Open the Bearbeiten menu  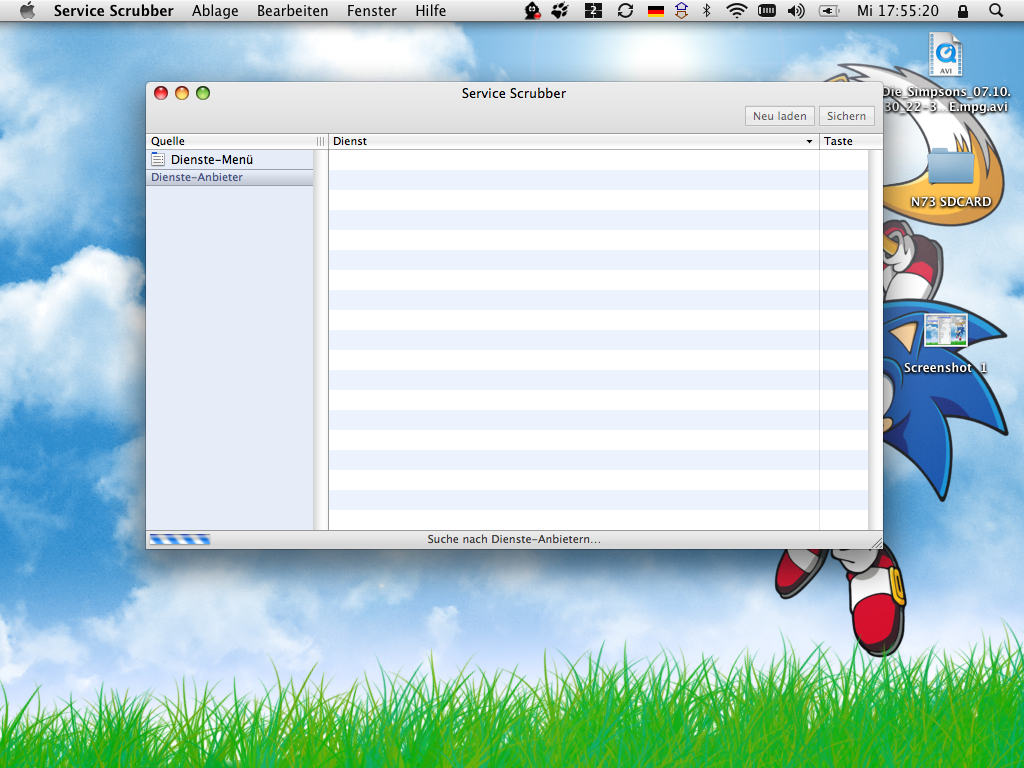(x=293, y=10)
